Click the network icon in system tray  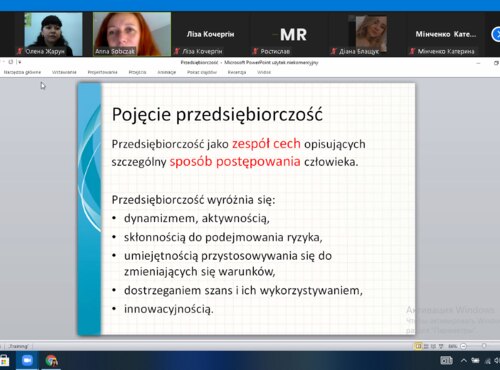coord(488,361)
